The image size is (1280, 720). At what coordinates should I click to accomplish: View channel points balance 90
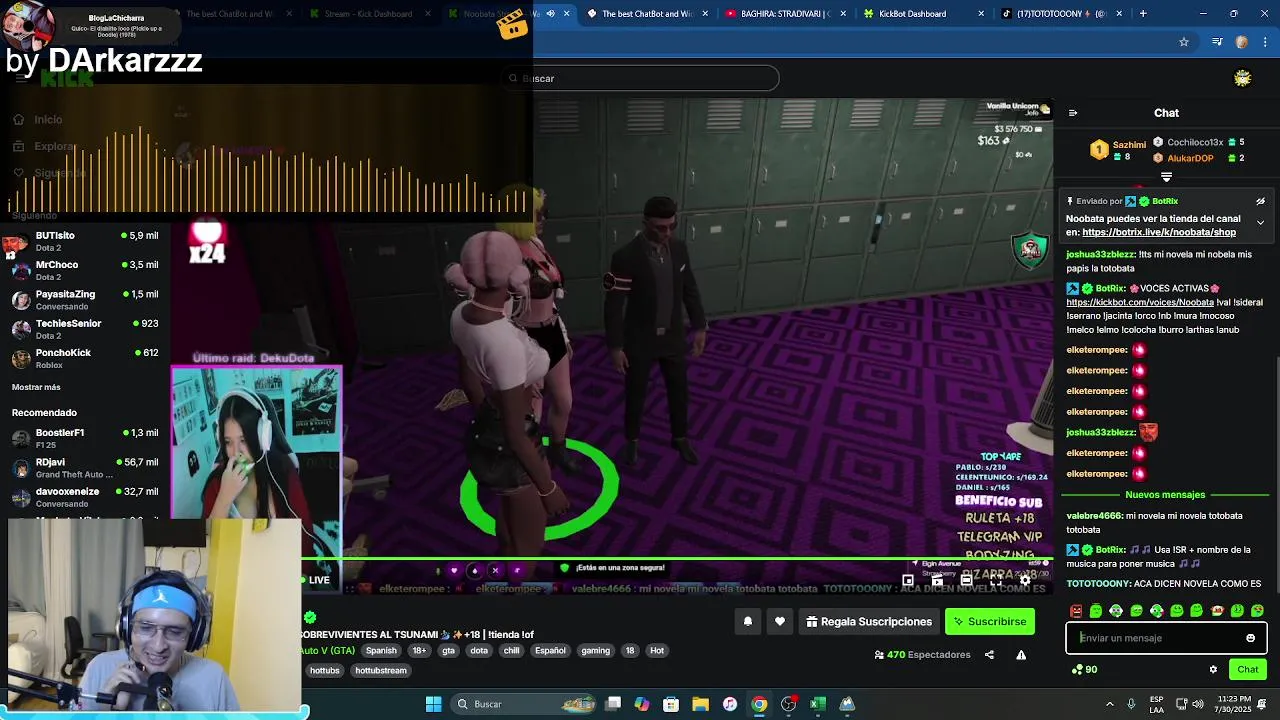pos(1084,670)
